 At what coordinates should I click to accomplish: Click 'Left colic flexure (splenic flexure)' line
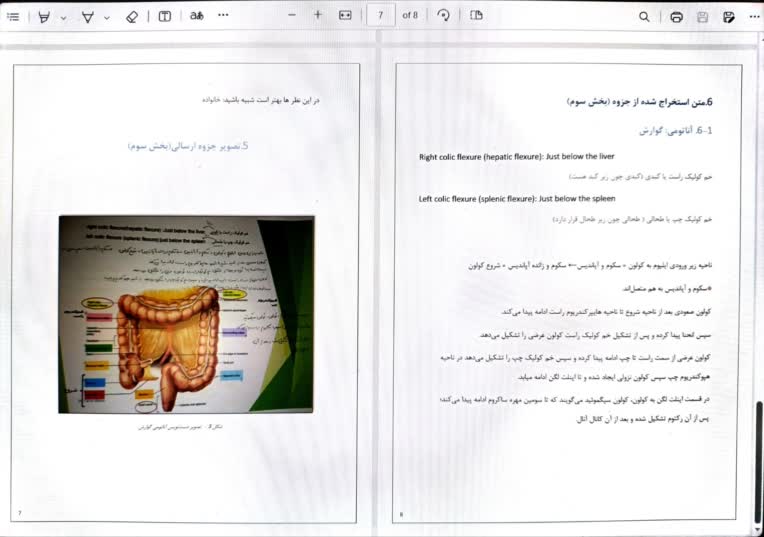[517, 198]
